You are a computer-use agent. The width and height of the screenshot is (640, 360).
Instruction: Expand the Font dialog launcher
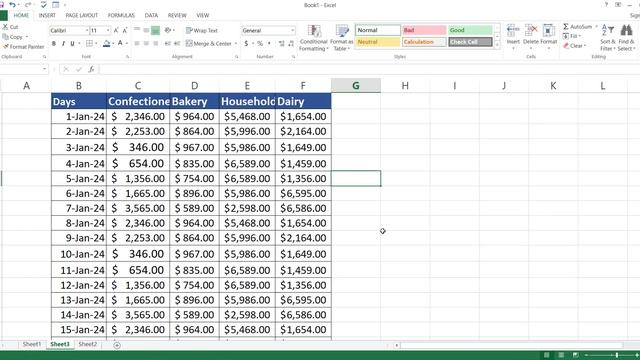pyautogui.click(x=127, y=57)
